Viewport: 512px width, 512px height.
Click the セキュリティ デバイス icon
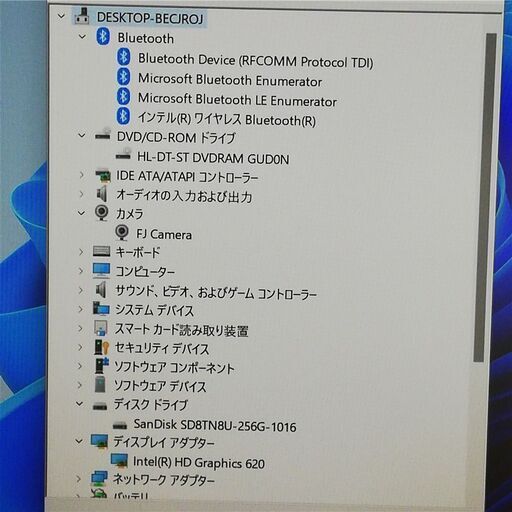tap(101, 347)
